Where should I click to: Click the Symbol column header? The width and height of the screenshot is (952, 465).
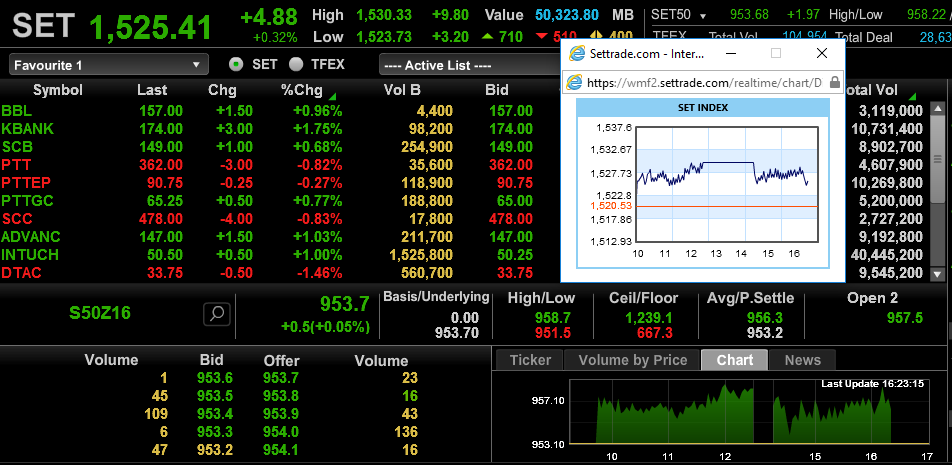(x=58, y=90)
